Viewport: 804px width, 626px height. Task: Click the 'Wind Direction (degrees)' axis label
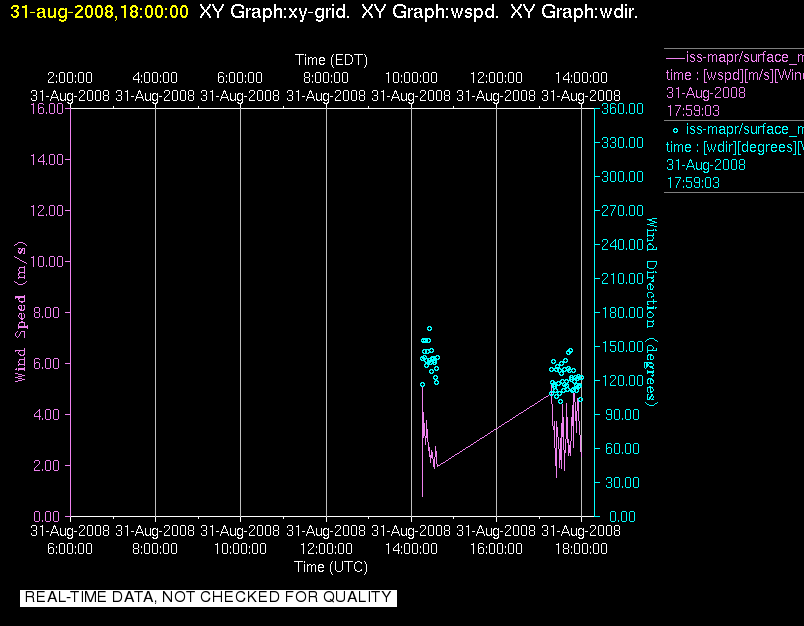tap(651, 312)
